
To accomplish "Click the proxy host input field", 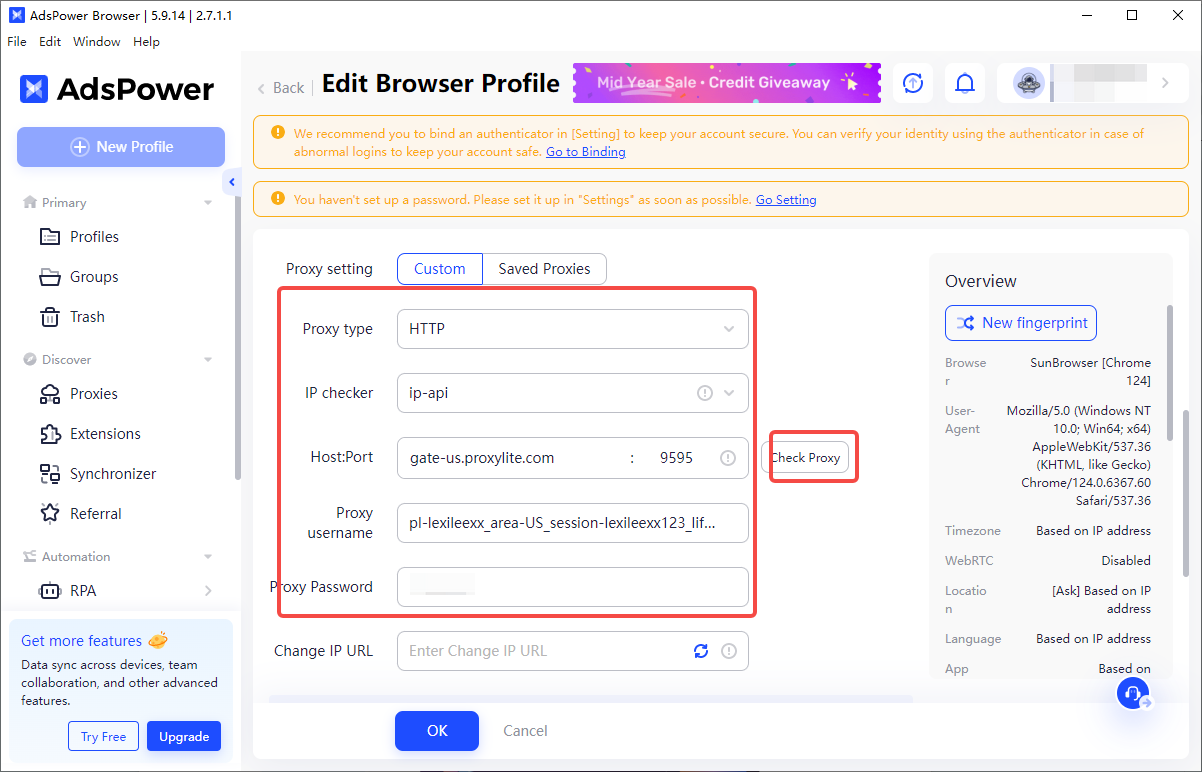I will (x=510, y=458).
